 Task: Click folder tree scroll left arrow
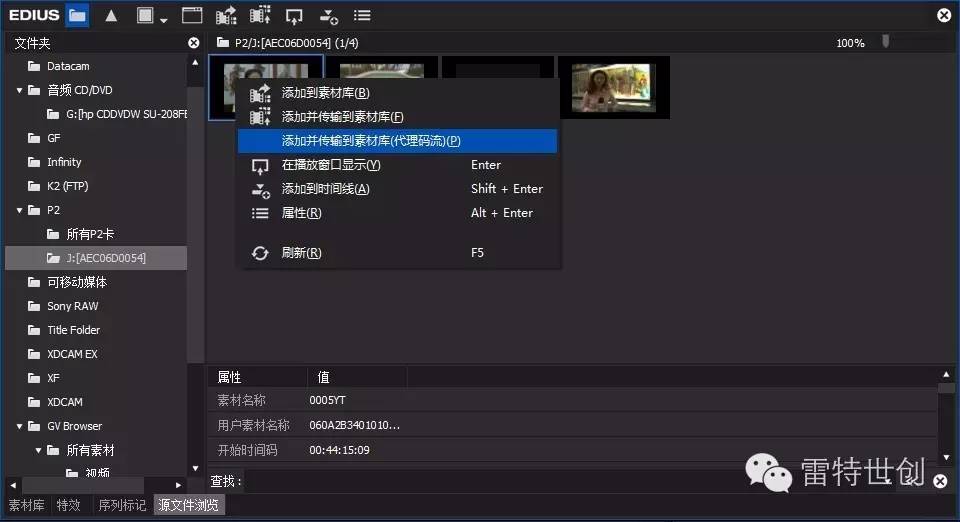point(13,485)
